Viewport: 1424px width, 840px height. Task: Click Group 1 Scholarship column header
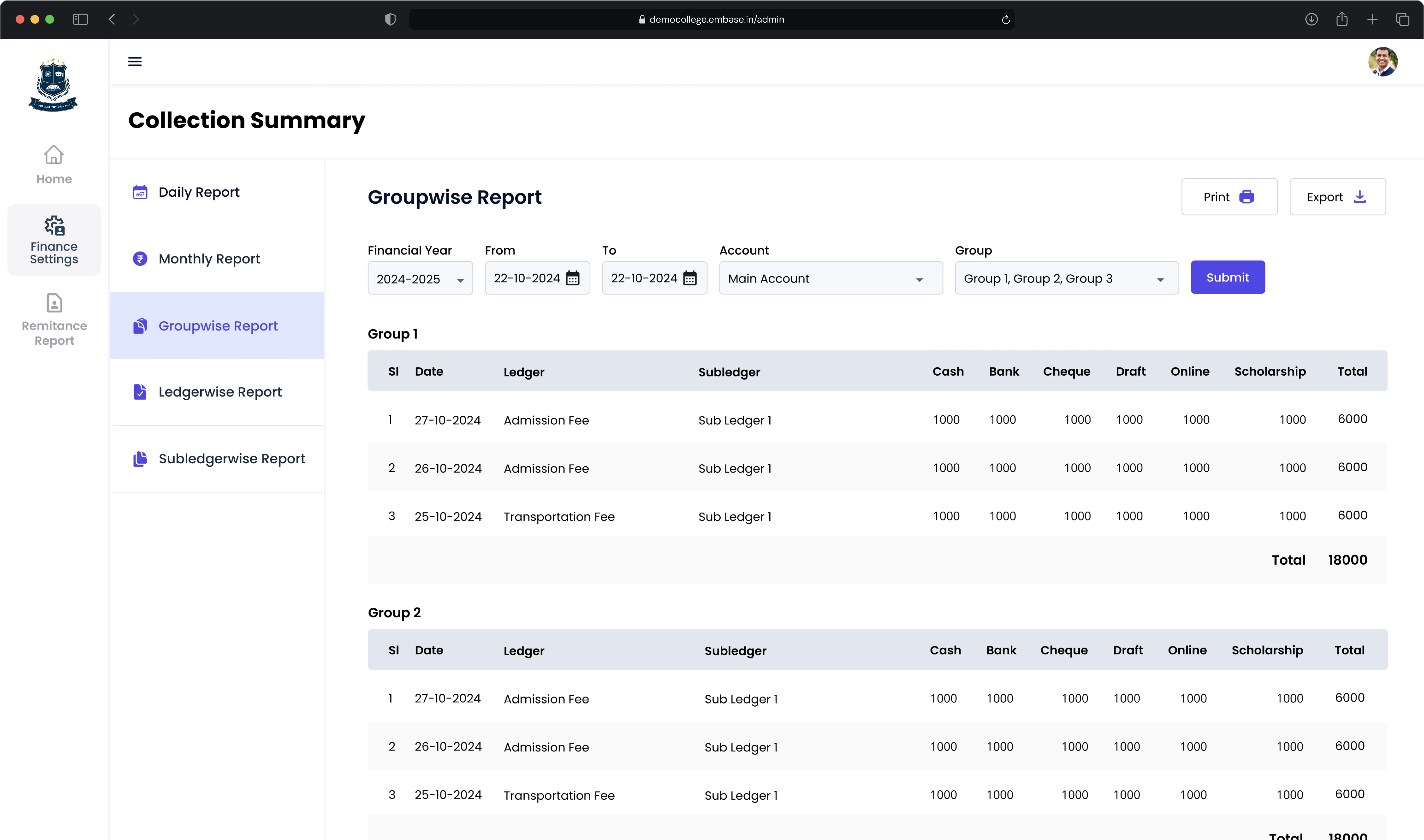[1270, 371]
